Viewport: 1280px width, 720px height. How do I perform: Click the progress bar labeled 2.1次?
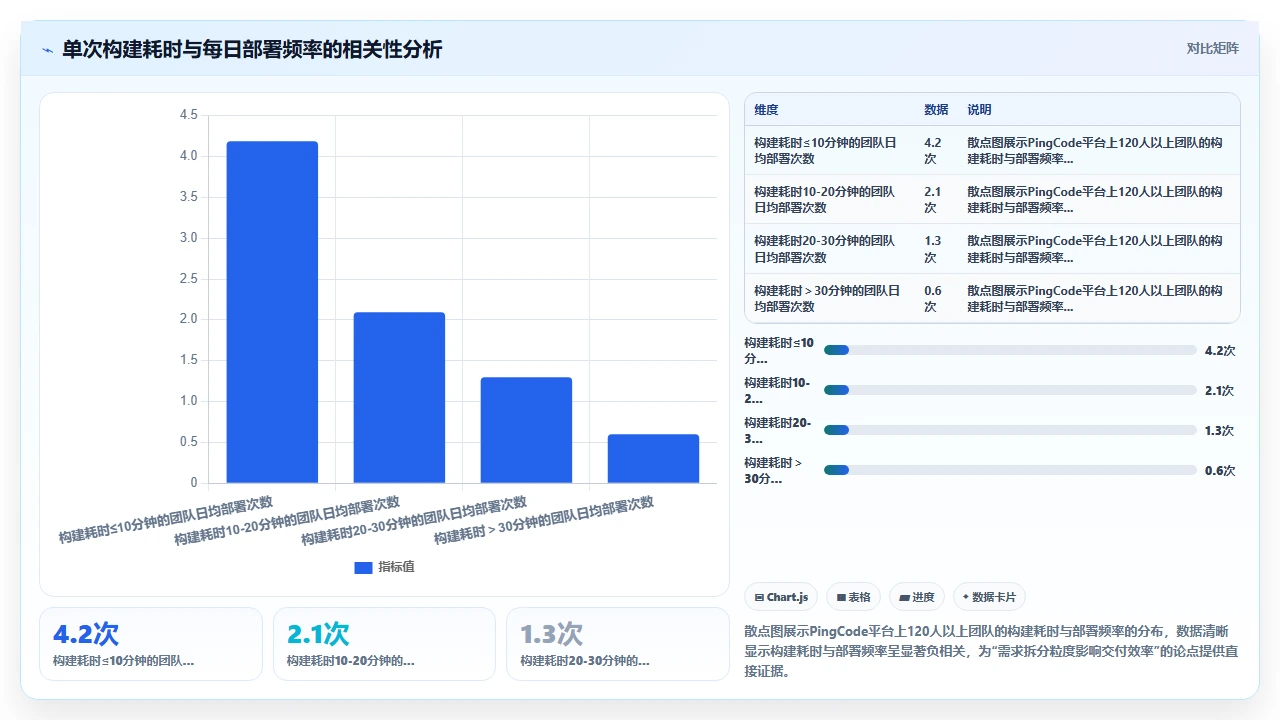point(1010,390)
